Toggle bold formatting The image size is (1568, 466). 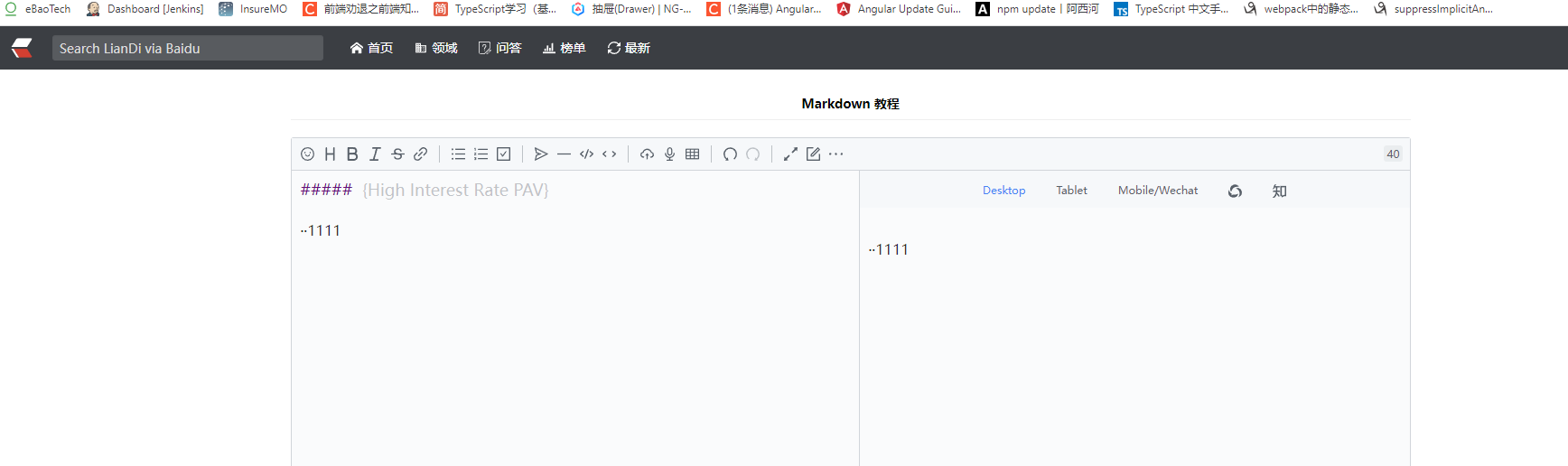click(352, 154)
